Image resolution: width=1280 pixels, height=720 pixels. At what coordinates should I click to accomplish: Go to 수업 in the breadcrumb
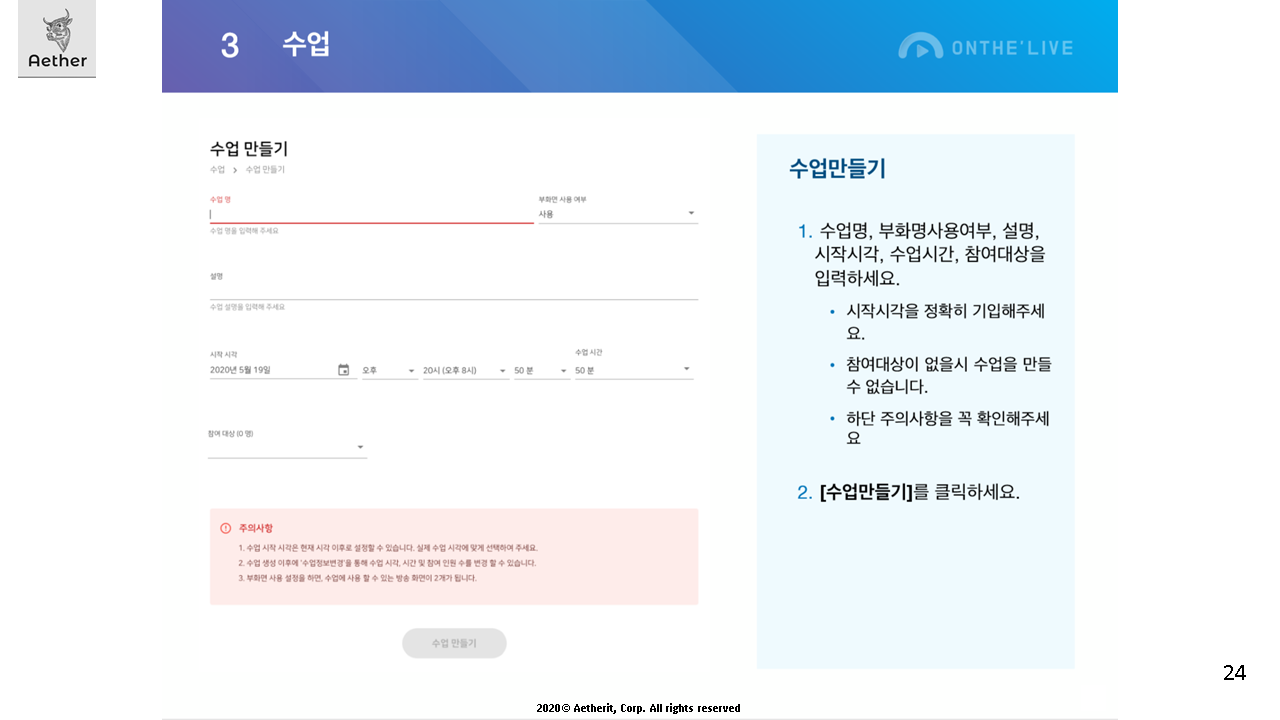pyautogui.click(x=217, y=170)
